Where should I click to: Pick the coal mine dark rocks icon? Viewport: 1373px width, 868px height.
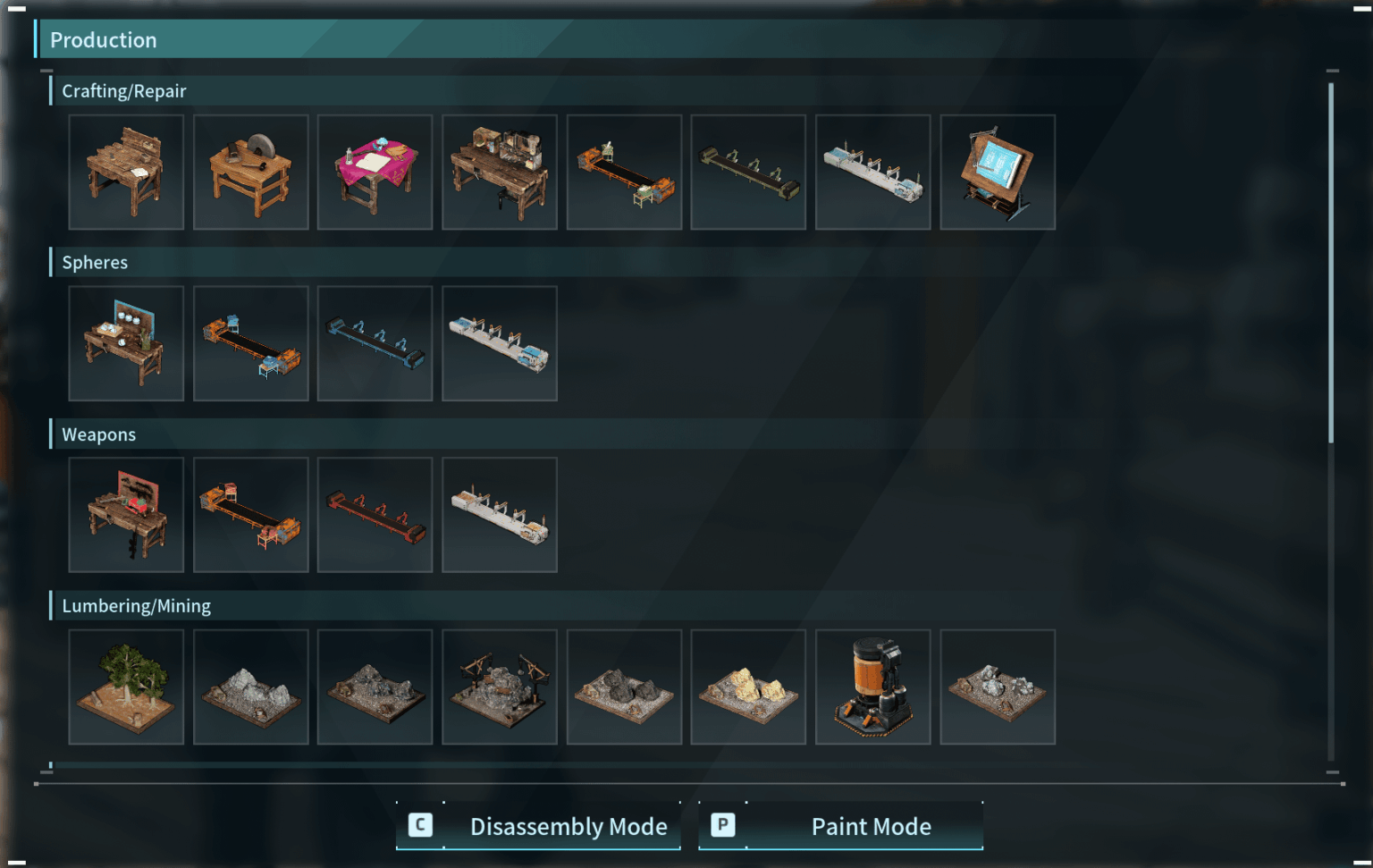pyautogui.click(x=624, y=687)
